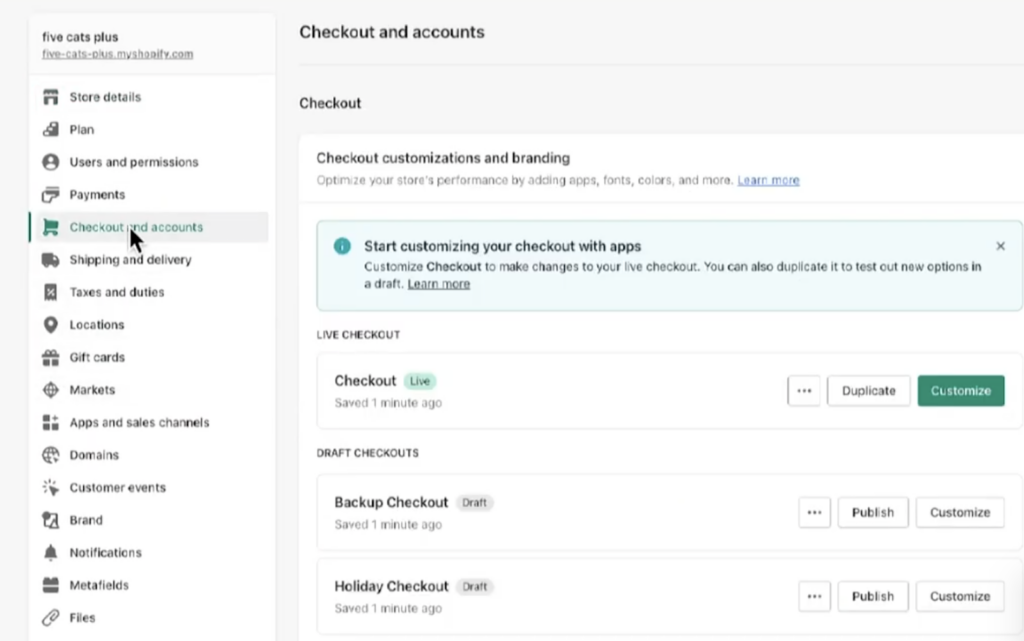The width and height of the screenshot is (1024, 641).
Task: Click the Payments card icon
Action: [50, 195]
